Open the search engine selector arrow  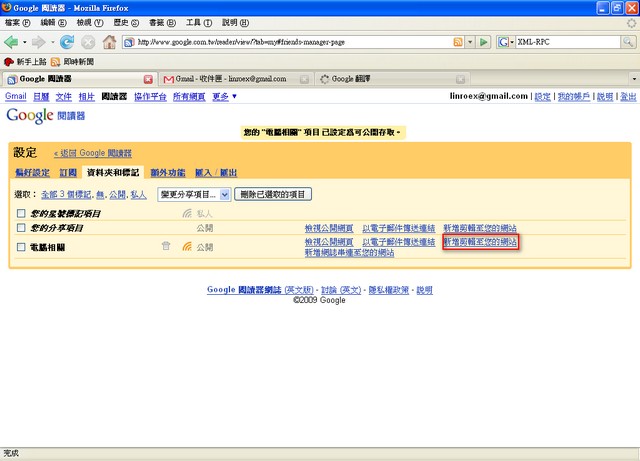click(x=512, y=42)
